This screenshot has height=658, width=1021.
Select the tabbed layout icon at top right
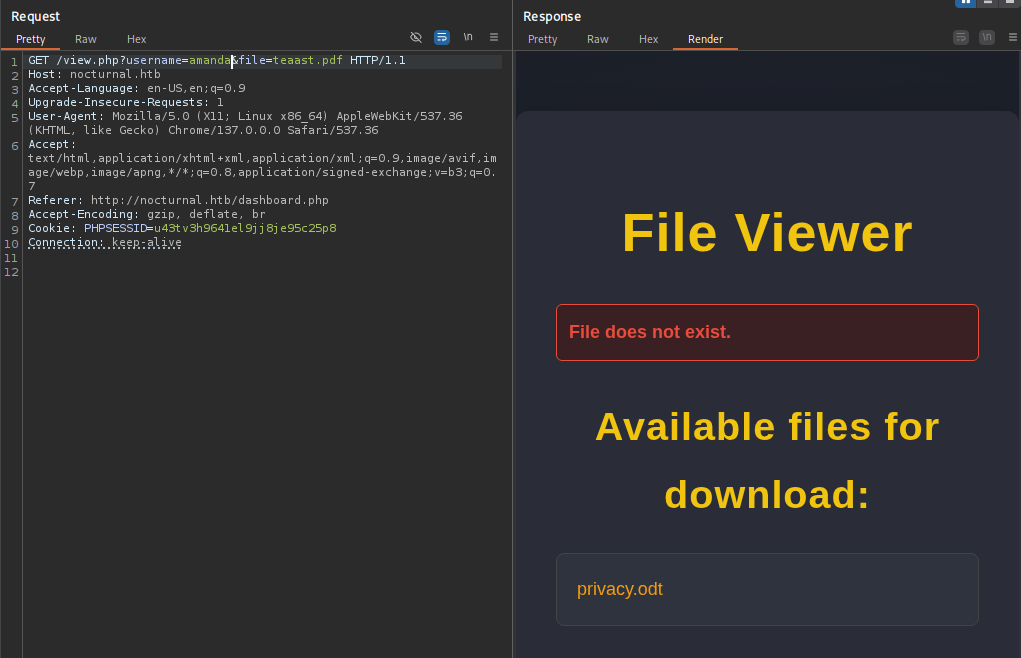click(x=1008, y=3)
